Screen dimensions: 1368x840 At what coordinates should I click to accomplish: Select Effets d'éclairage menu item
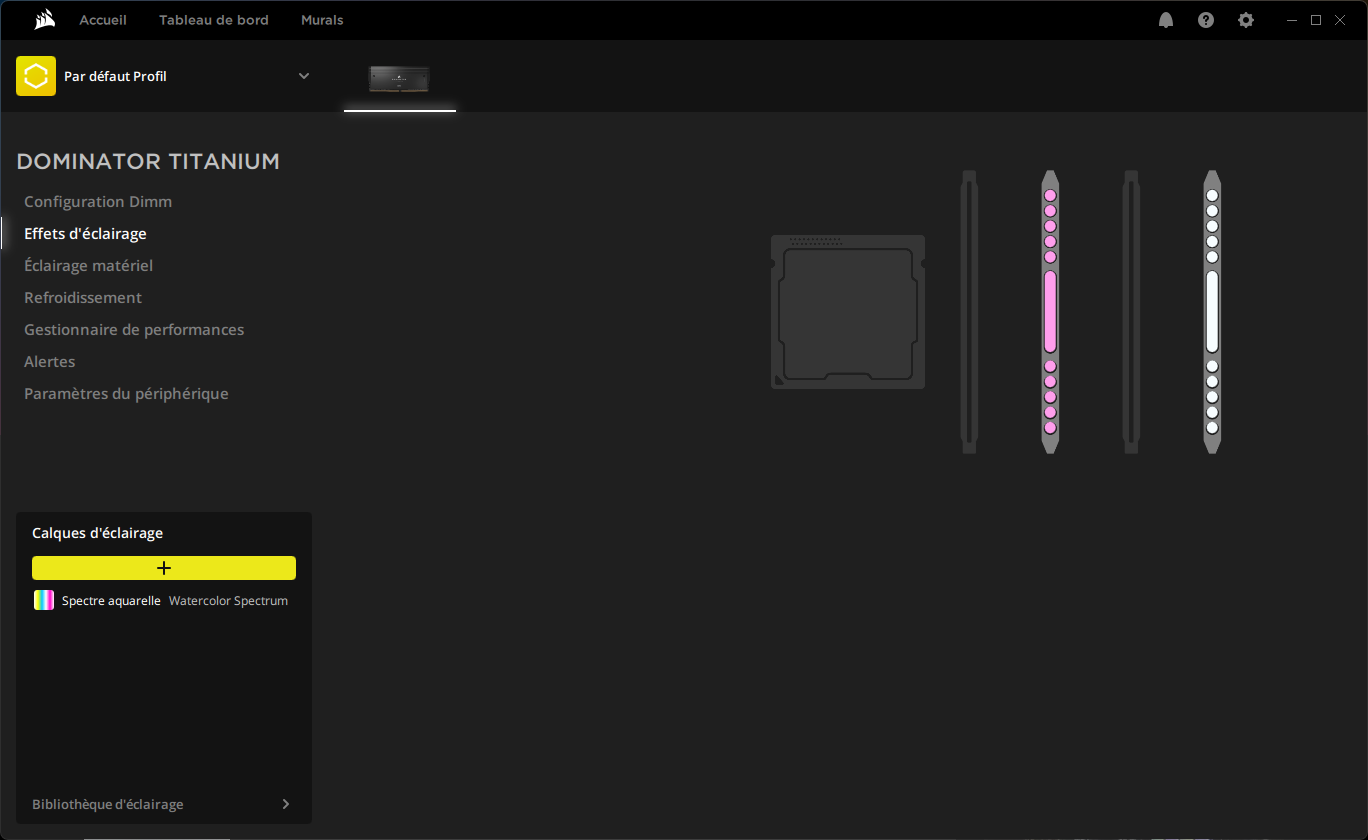(x=85, y=234)
